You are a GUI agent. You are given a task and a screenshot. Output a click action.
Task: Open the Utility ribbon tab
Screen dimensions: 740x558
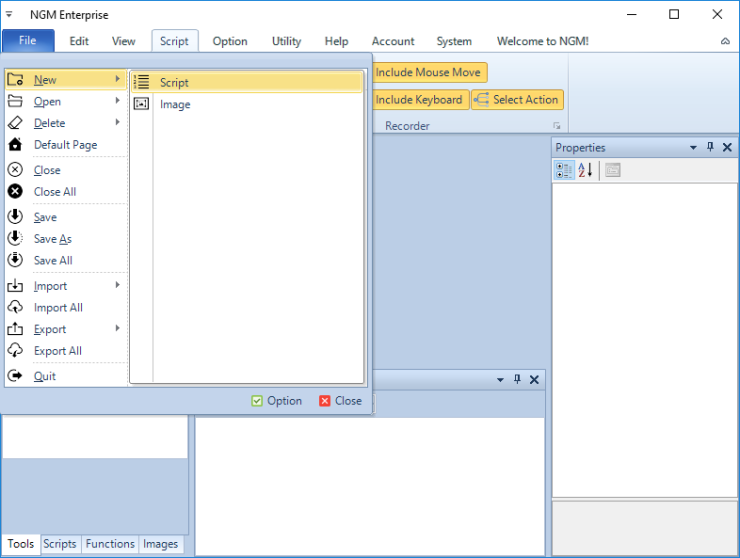[286, 41]
